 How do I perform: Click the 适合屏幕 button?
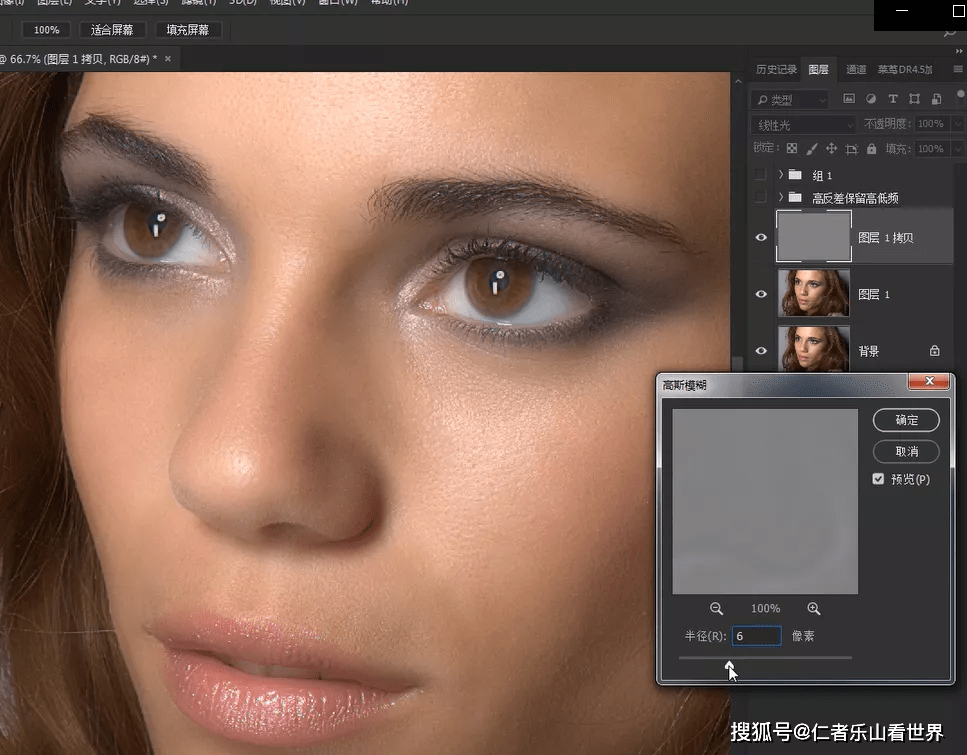[x=112, y=30]
